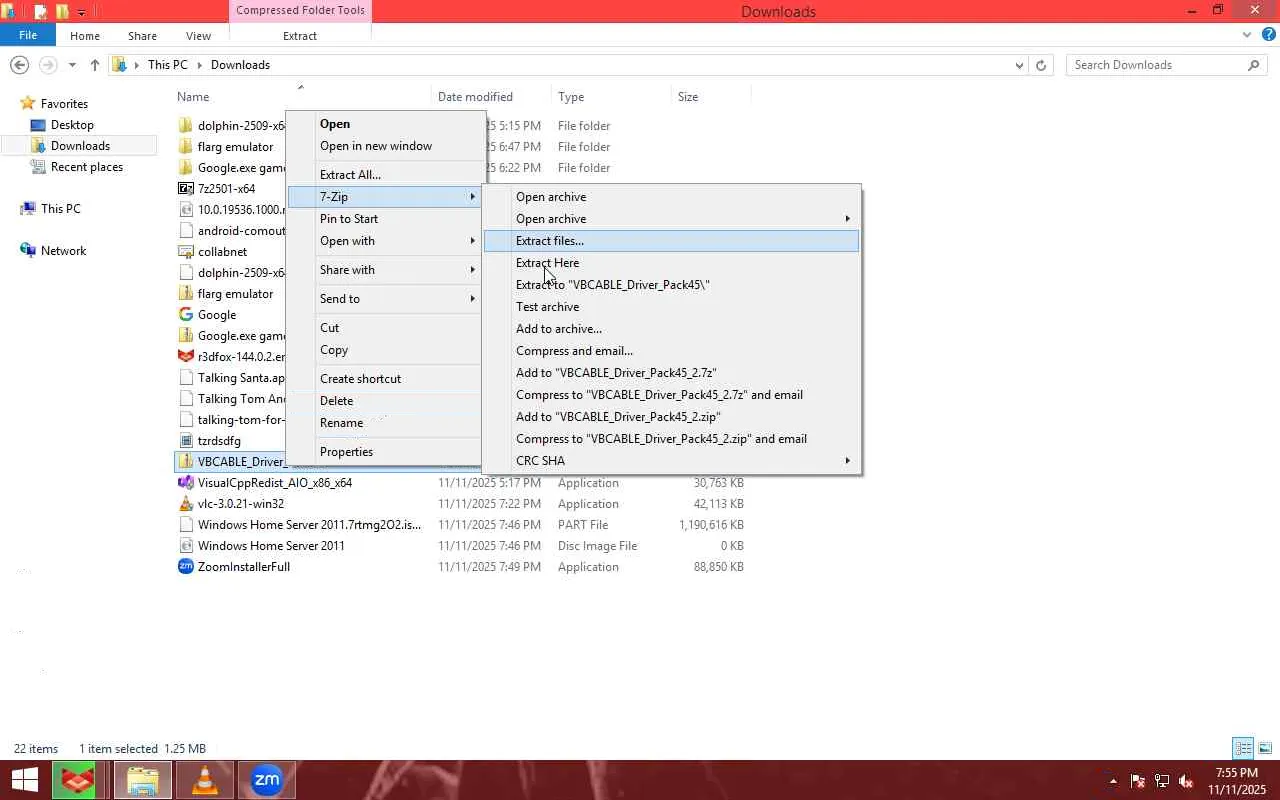Select Extract to "VBCABLE_Driver_Pack45\"
Image resolution: width=1280 pixels, height=800 pixels.
[x=671, y=285]
